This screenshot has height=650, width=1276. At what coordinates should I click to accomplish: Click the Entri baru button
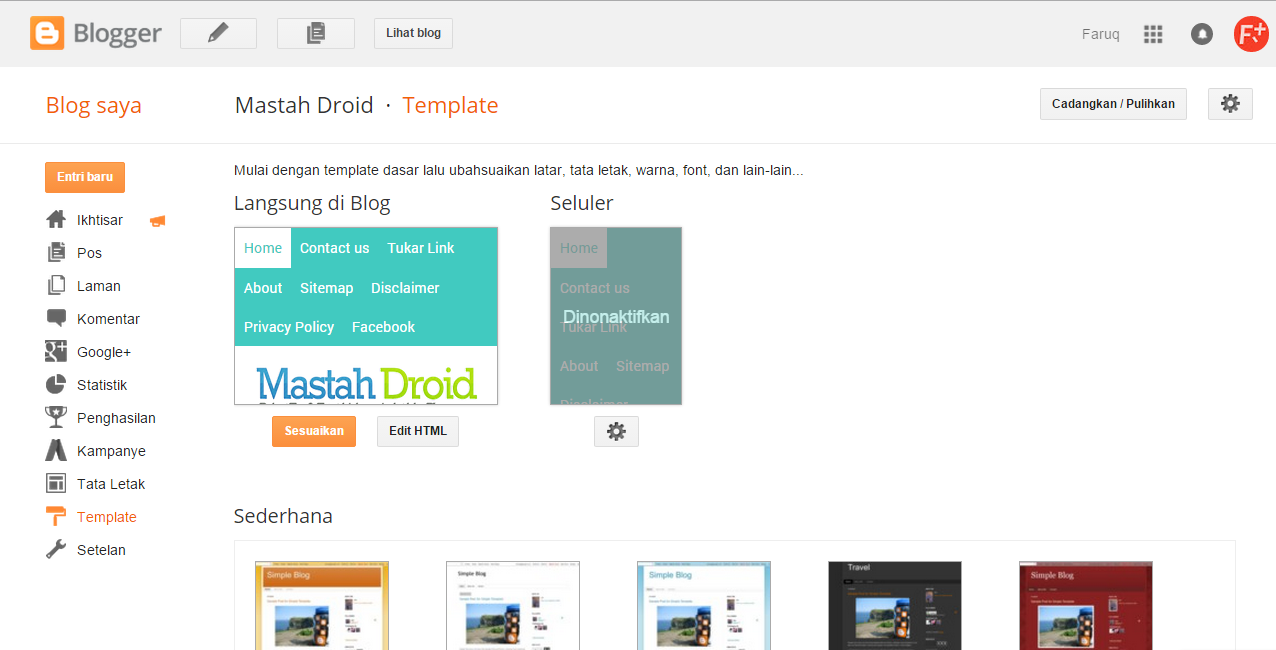85,177
